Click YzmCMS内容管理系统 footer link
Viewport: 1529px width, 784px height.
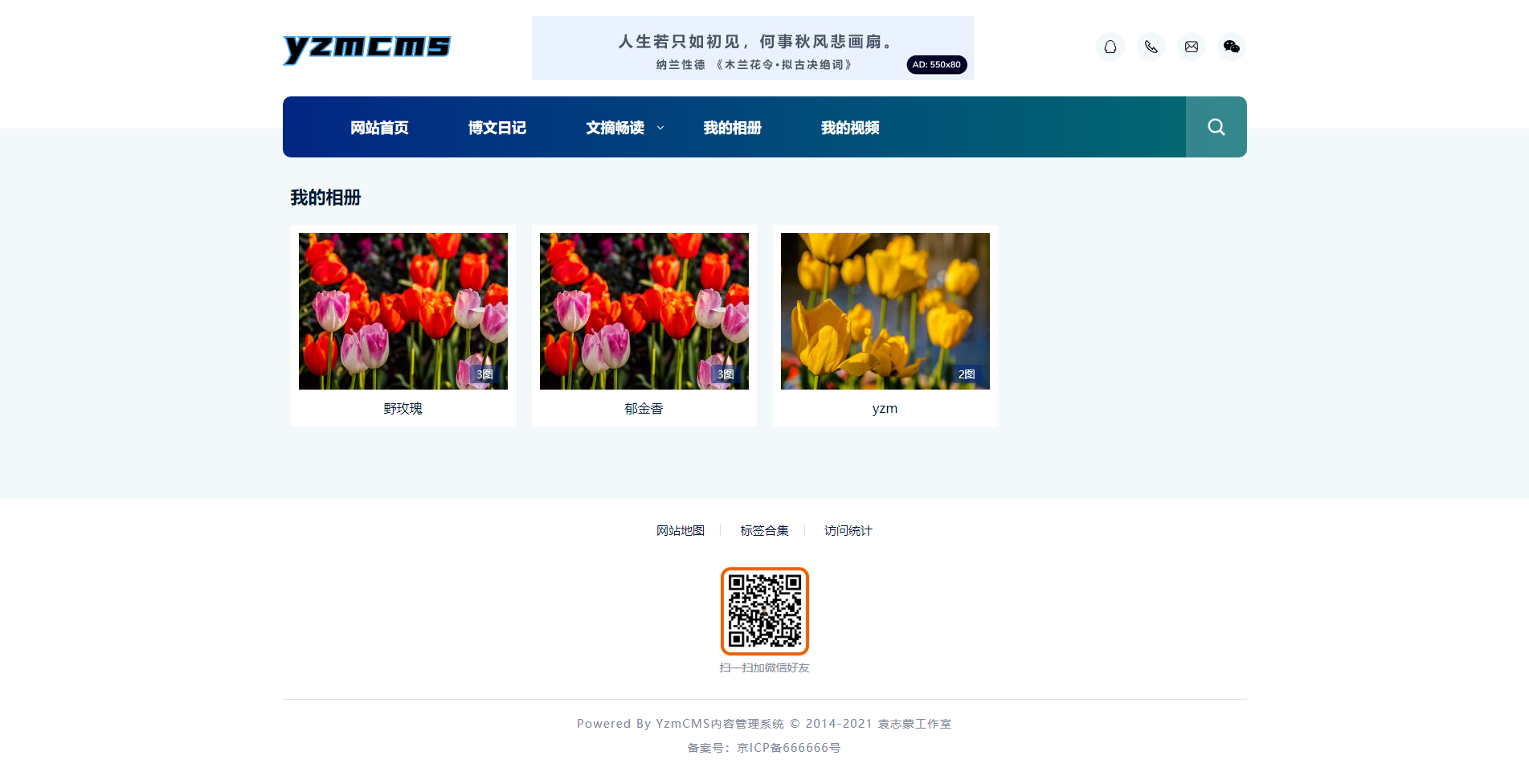pyautogui.click(x=720, y=724)
